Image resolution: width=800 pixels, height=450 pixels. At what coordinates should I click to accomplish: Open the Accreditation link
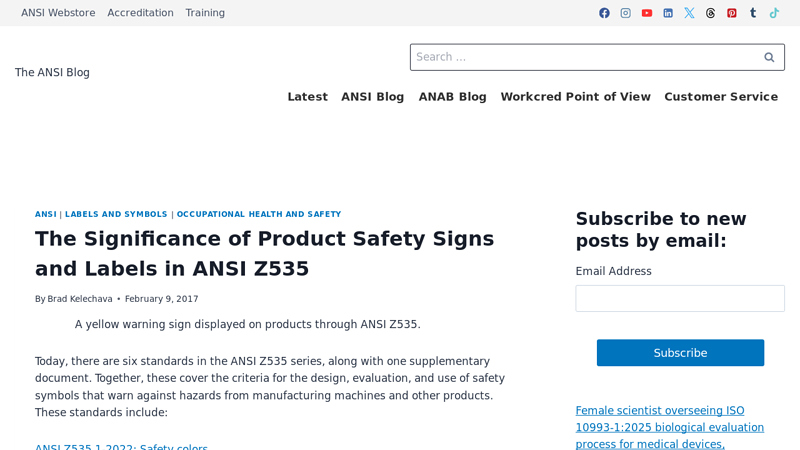(x=140, y=13)
